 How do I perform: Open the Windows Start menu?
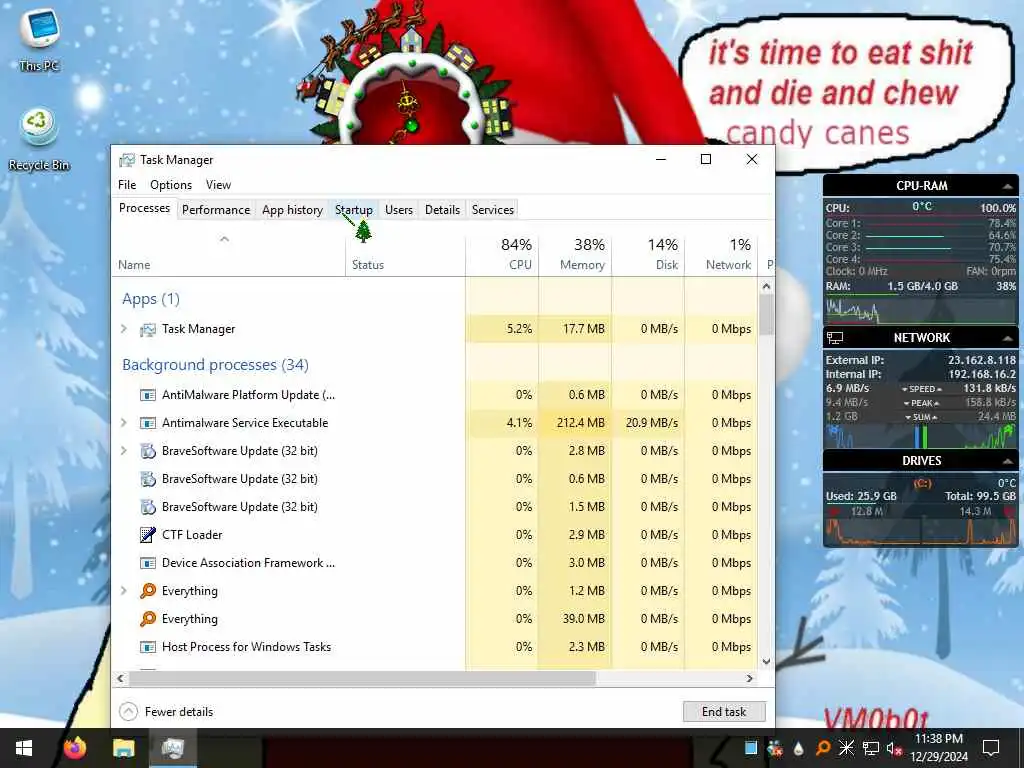point(24,748)
